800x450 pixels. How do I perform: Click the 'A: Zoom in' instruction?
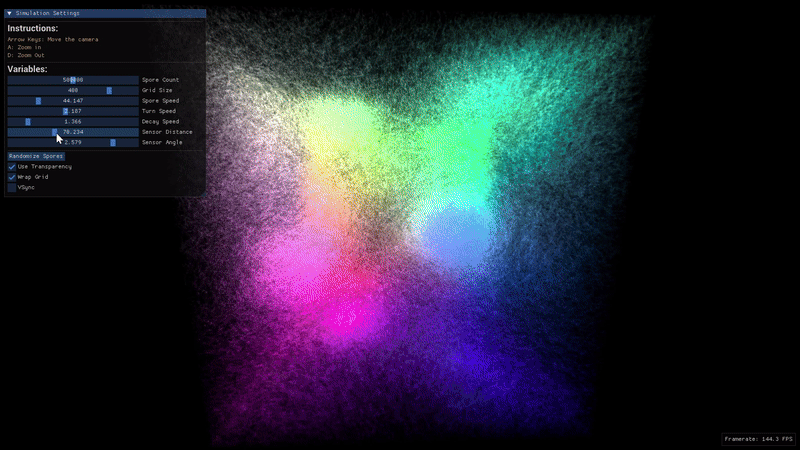(24, 47)
